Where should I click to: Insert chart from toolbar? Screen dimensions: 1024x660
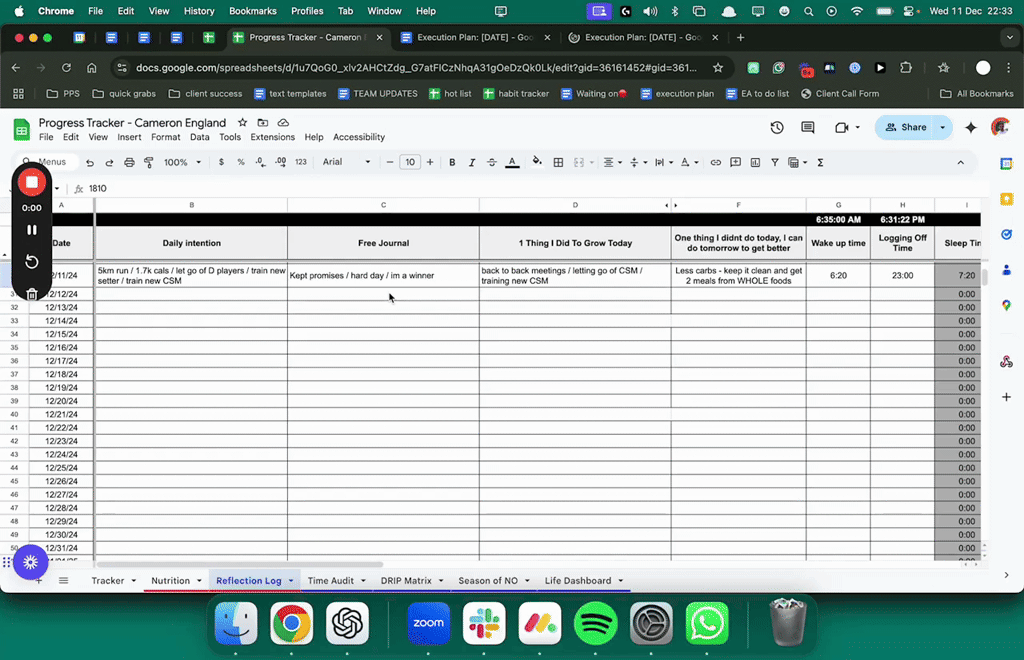(756, 163)
